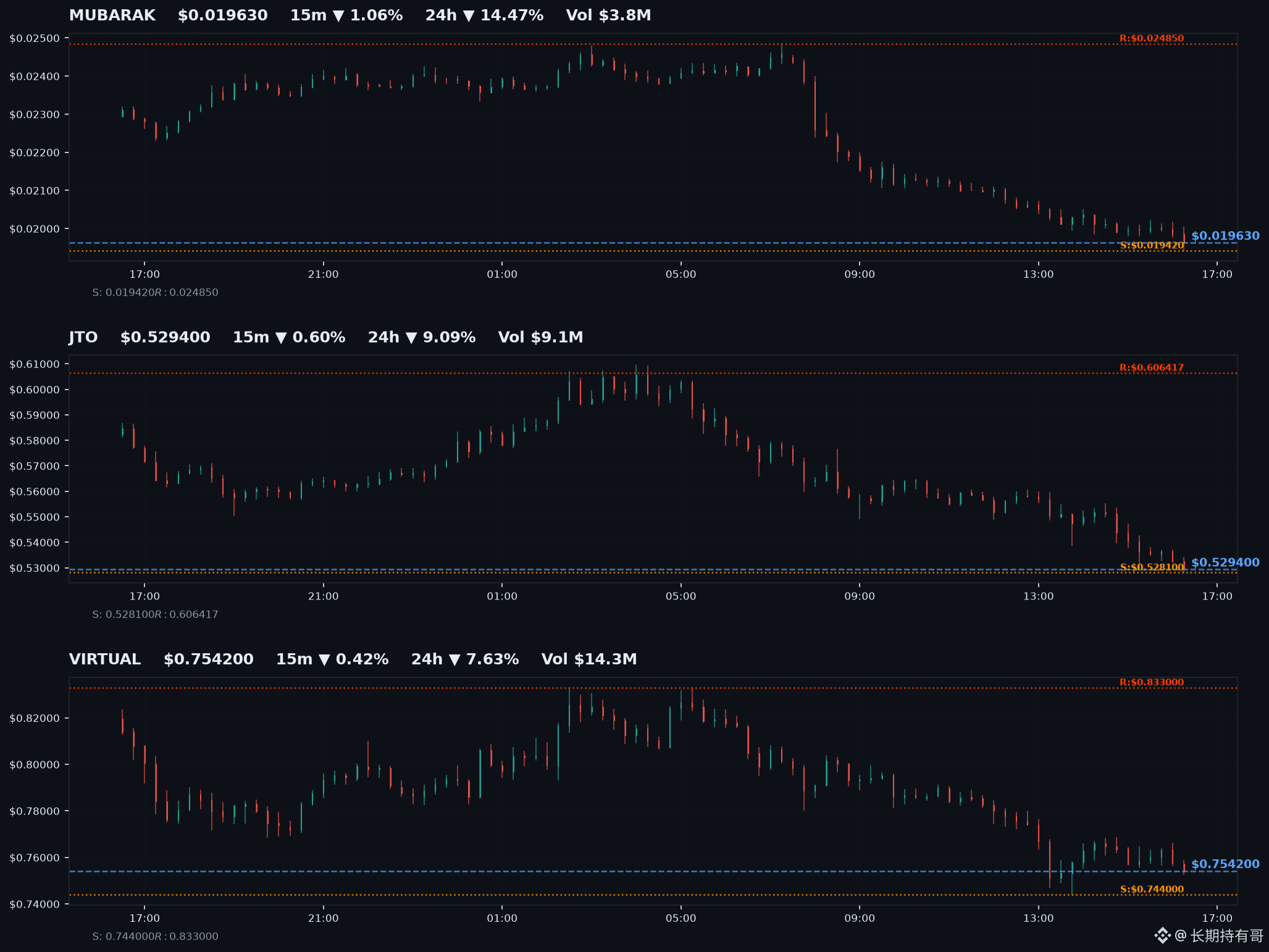Click VIRTUAL footer S: 0.744000 R: 0.833000
The height and width of the screenshot is (952, 1269).
tap(155, 937)
